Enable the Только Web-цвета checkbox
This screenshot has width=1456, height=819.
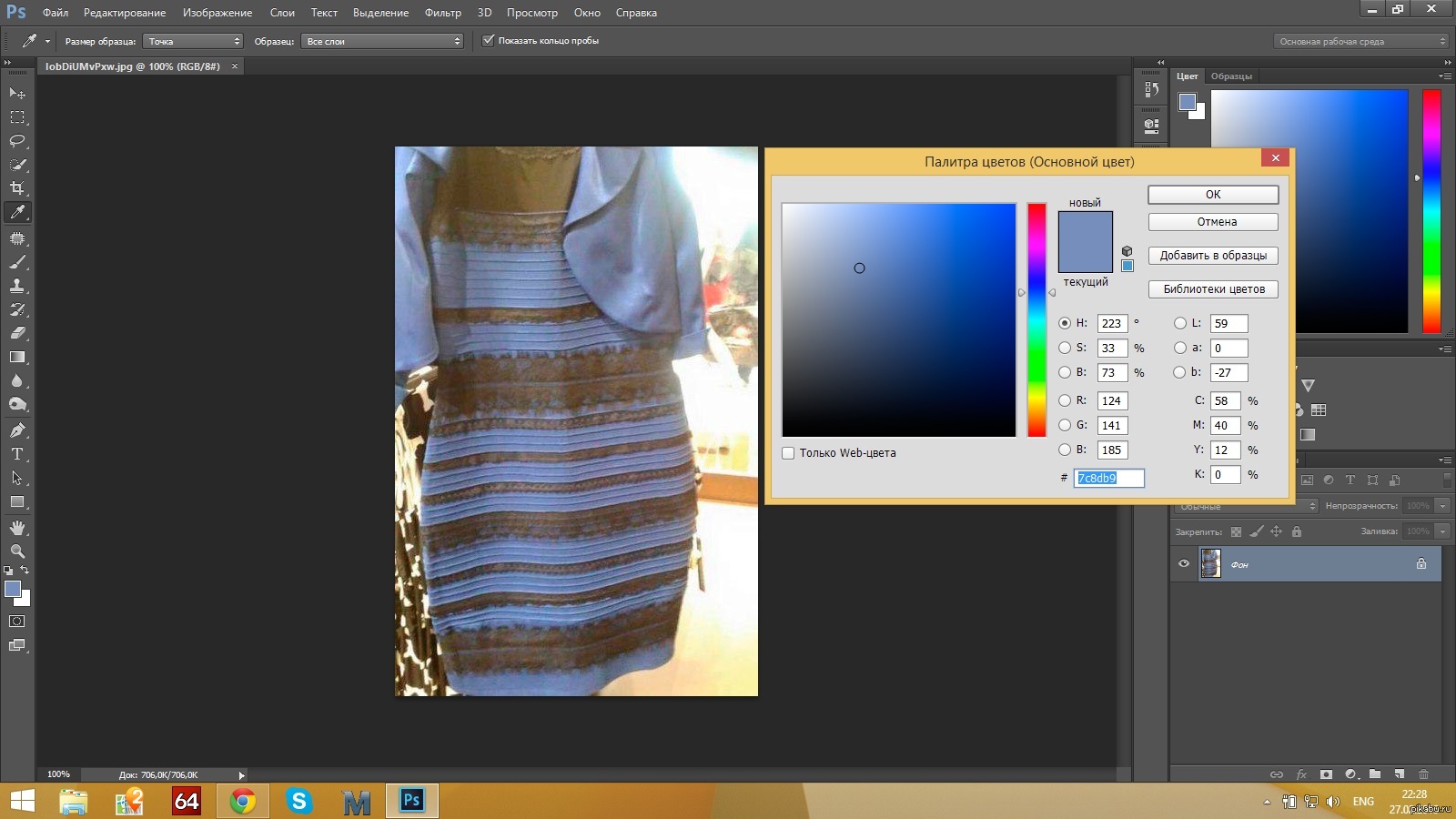tap(788, 453)
